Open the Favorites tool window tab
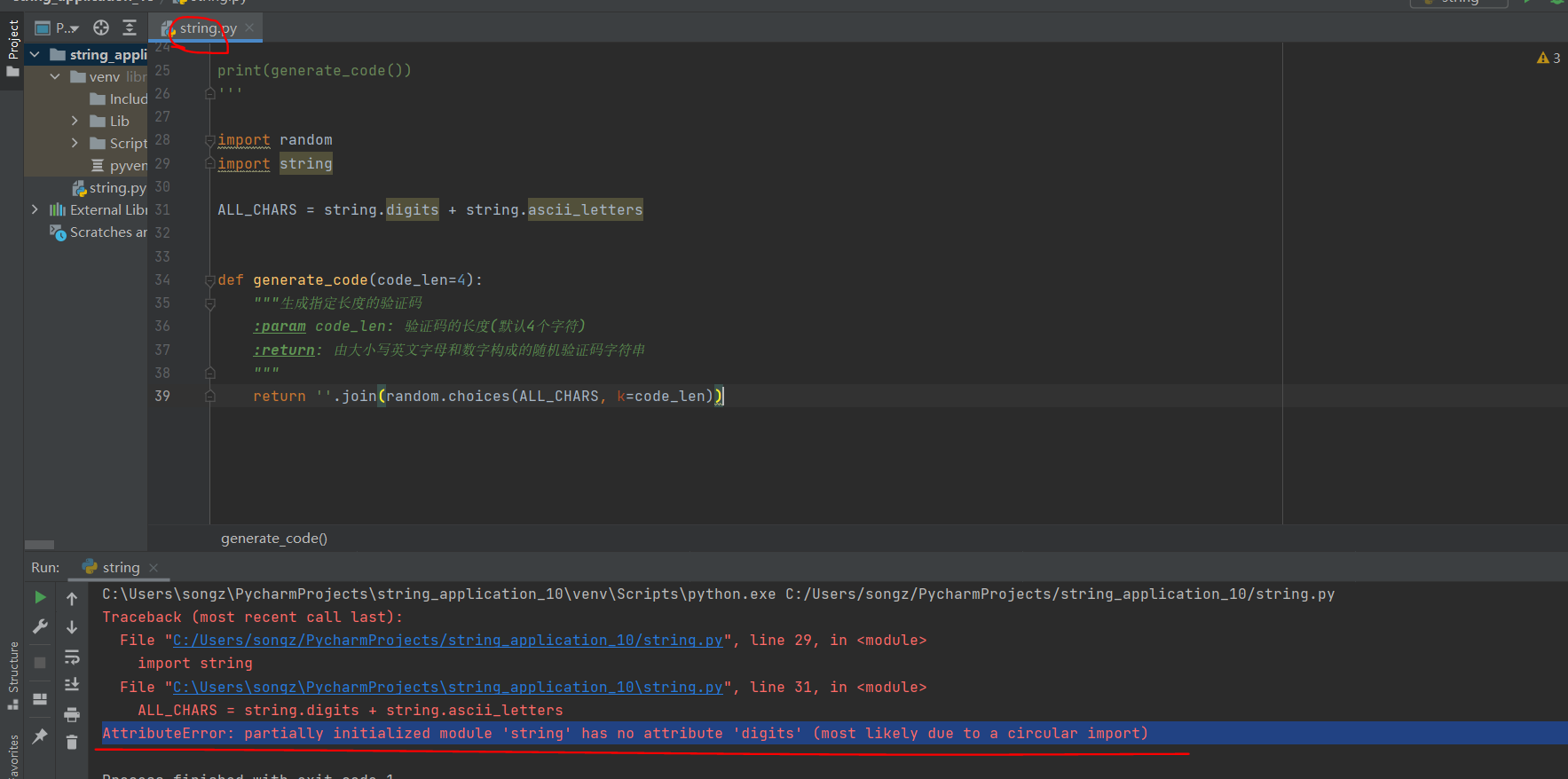 (x=12, y=756)
